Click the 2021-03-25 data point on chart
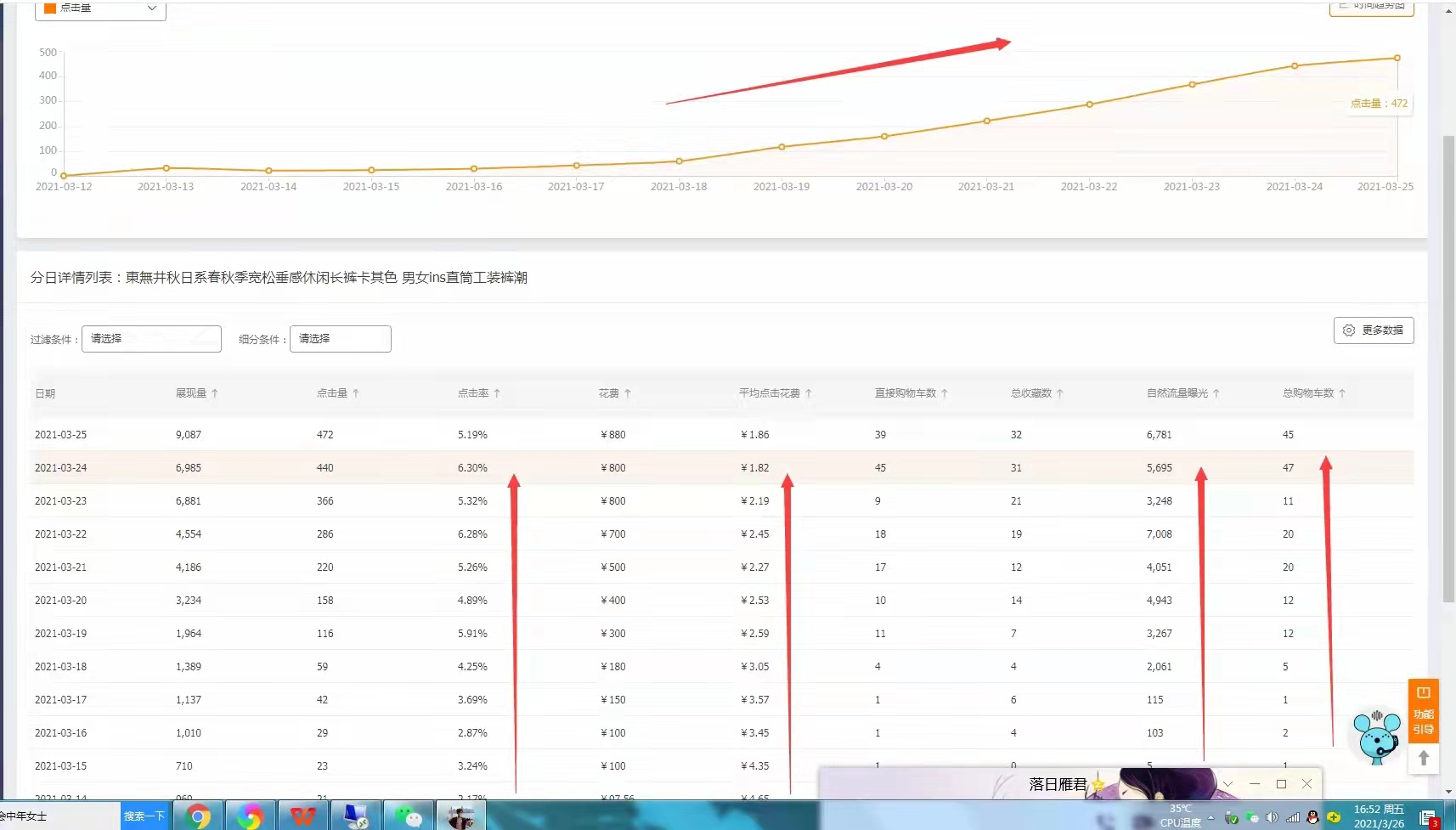Screen dimensions: 1456x830 [1397, 59]
